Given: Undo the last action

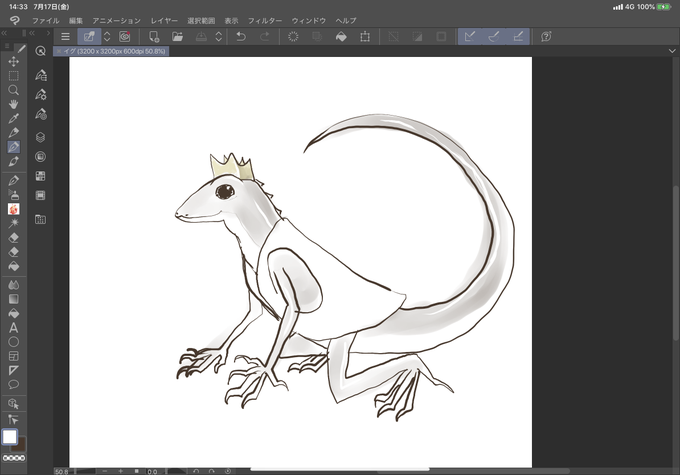Looking at the screenshot, I should point(241,36).
